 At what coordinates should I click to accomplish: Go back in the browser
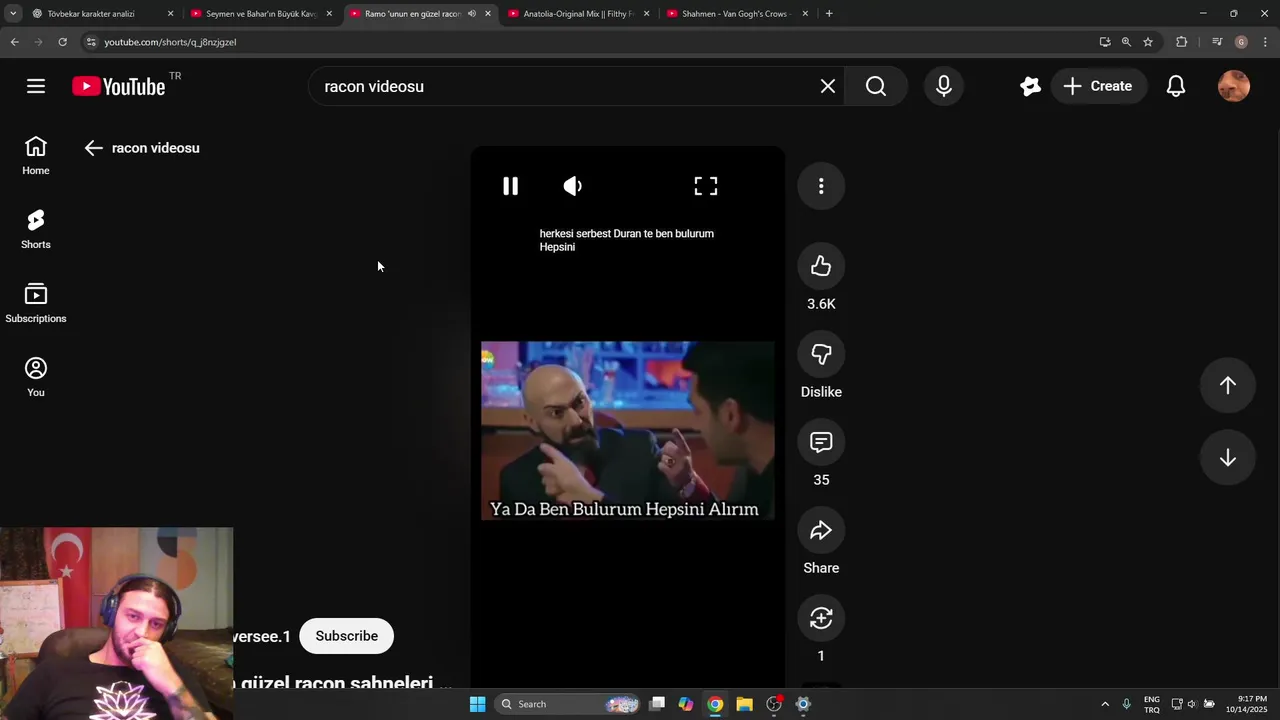coord(14,42)
